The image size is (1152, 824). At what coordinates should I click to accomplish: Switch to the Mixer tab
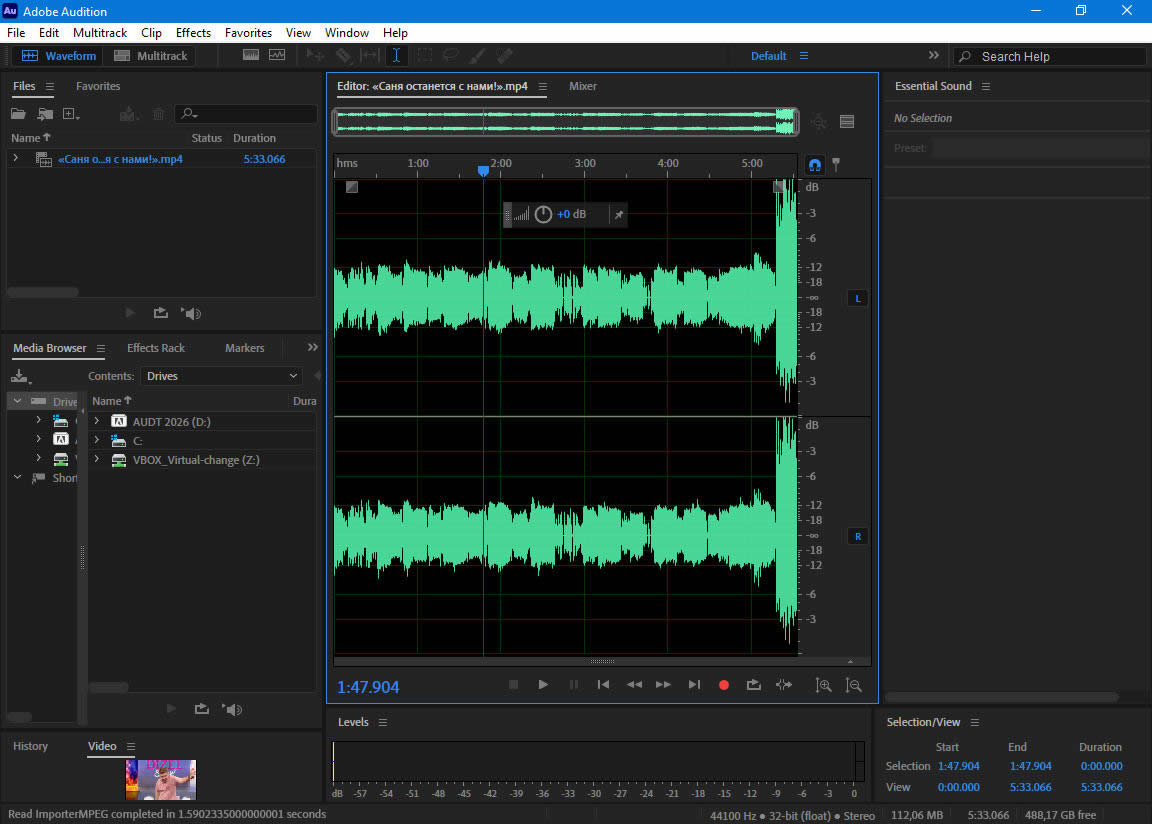pyautogui.click(x=583, y=86)
